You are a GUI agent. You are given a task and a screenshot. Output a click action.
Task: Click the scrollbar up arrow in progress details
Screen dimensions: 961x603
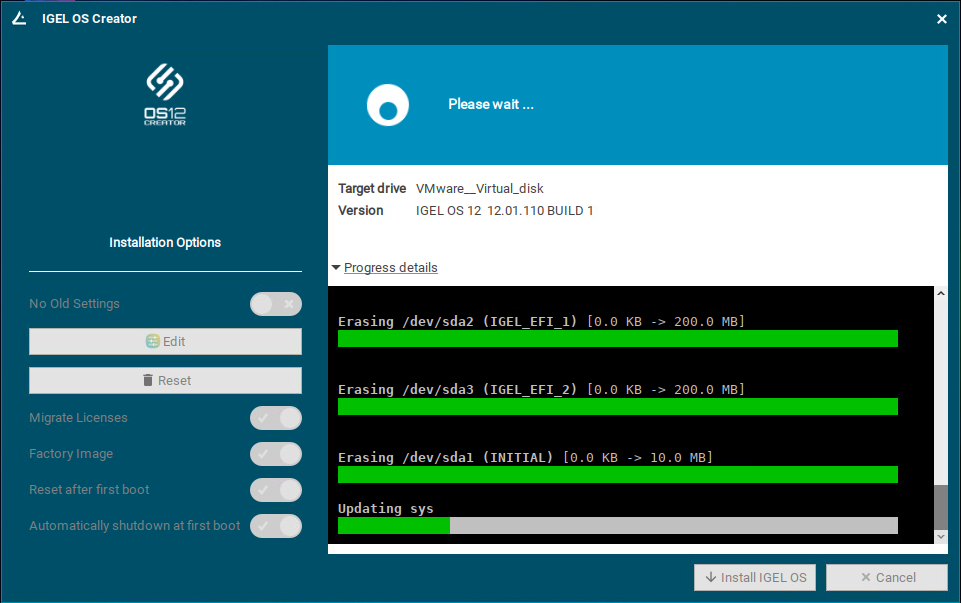pyautogui.click(x=940, y=292)
